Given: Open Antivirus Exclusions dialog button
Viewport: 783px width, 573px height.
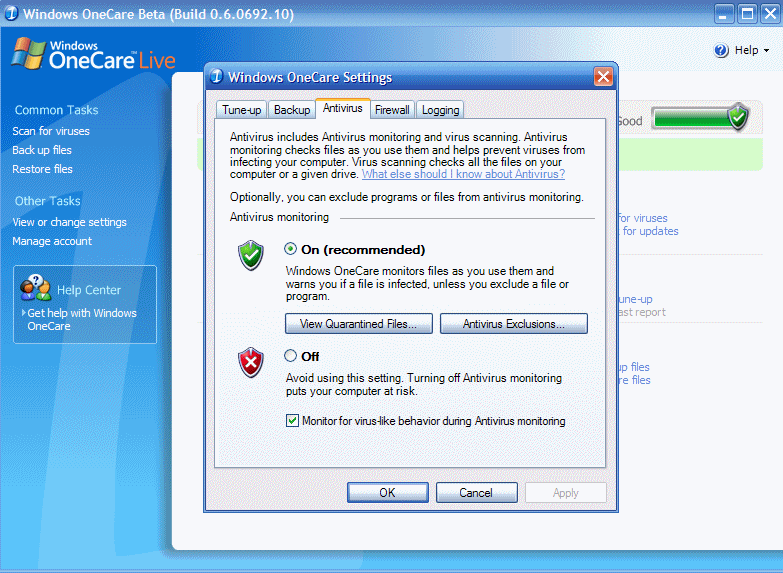Looking at the screenshot, I should [514, 324].
